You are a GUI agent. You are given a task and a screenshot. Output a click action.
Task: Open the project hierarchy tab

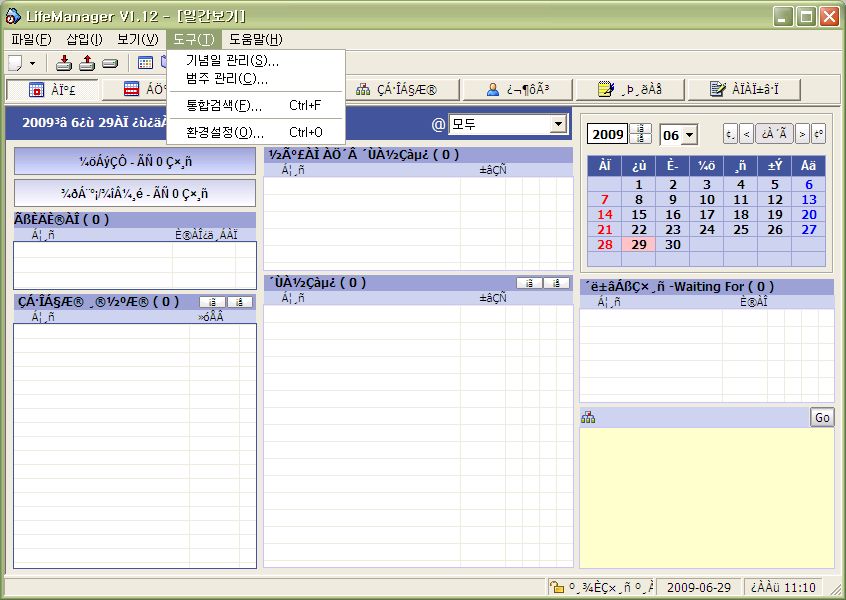402,90
